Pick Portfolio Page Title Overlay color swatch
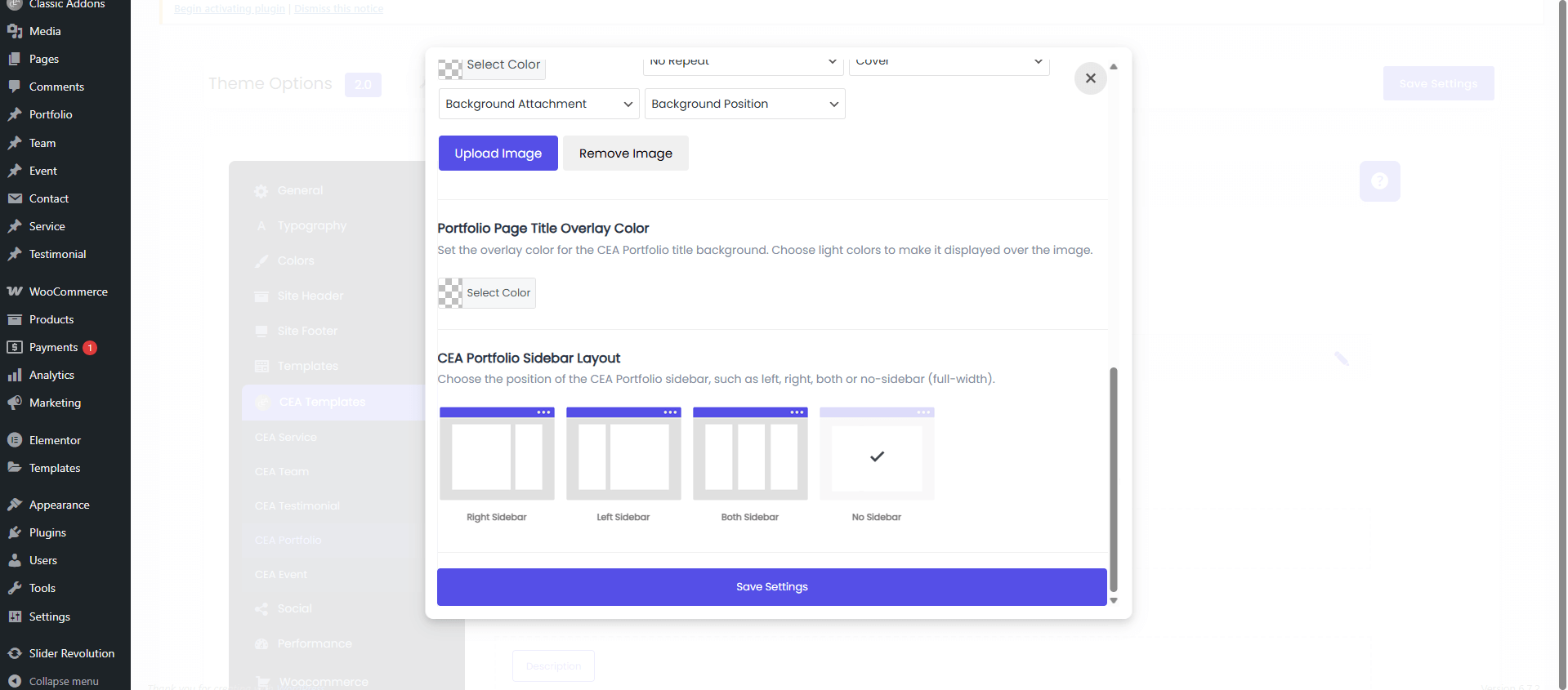Screen dimensions: 1568x690 click(450, 293)
